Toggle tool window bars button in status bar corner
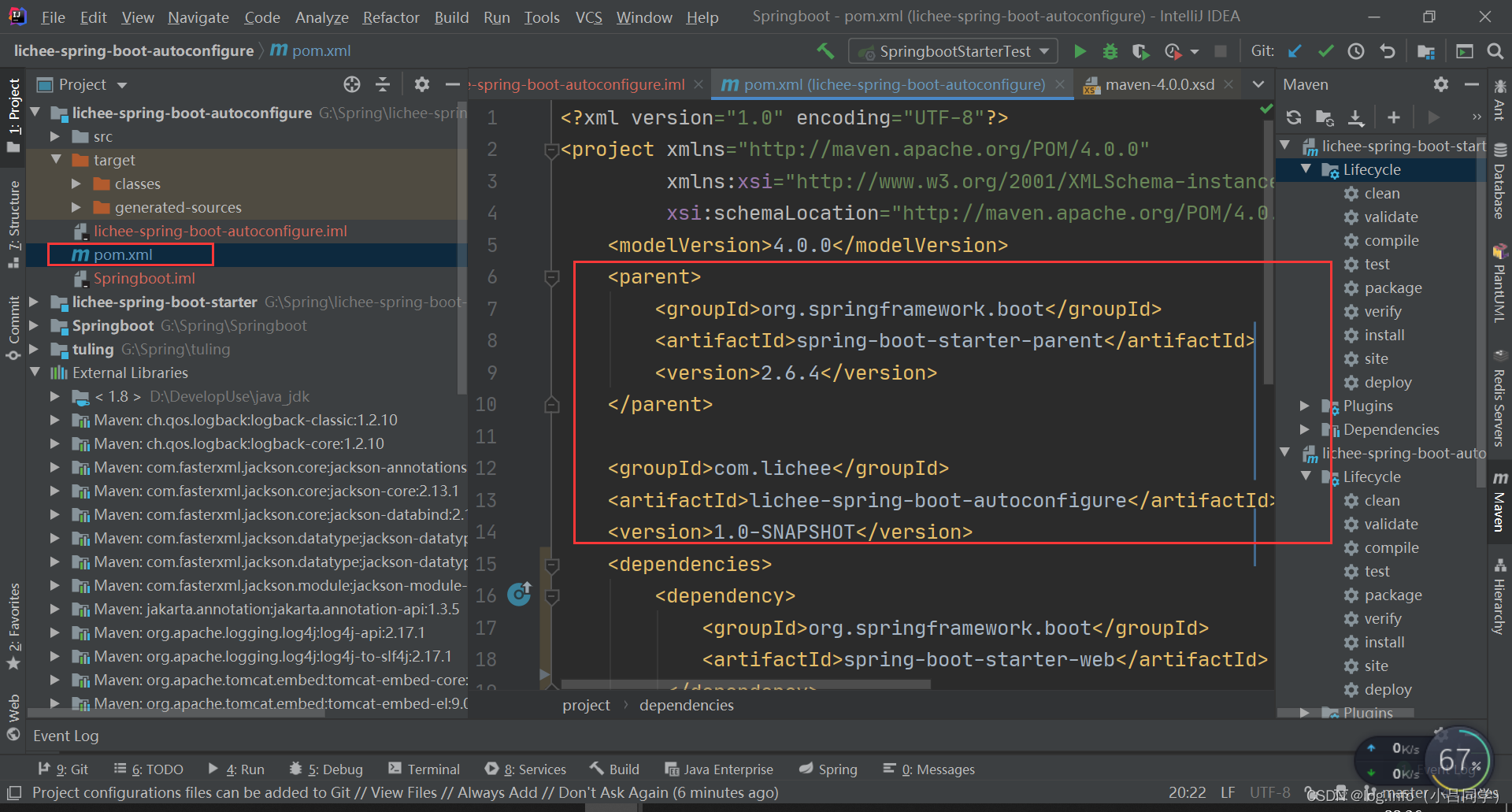The height and width of the screenshot is (812, 1512). pyautogui.click(x=13, y=792)
